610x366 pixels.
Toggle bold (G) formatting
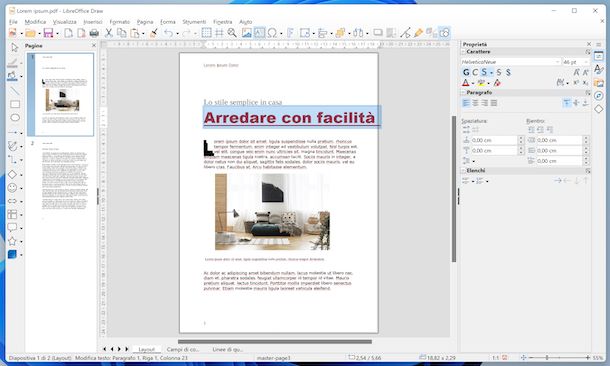point(466,72)
